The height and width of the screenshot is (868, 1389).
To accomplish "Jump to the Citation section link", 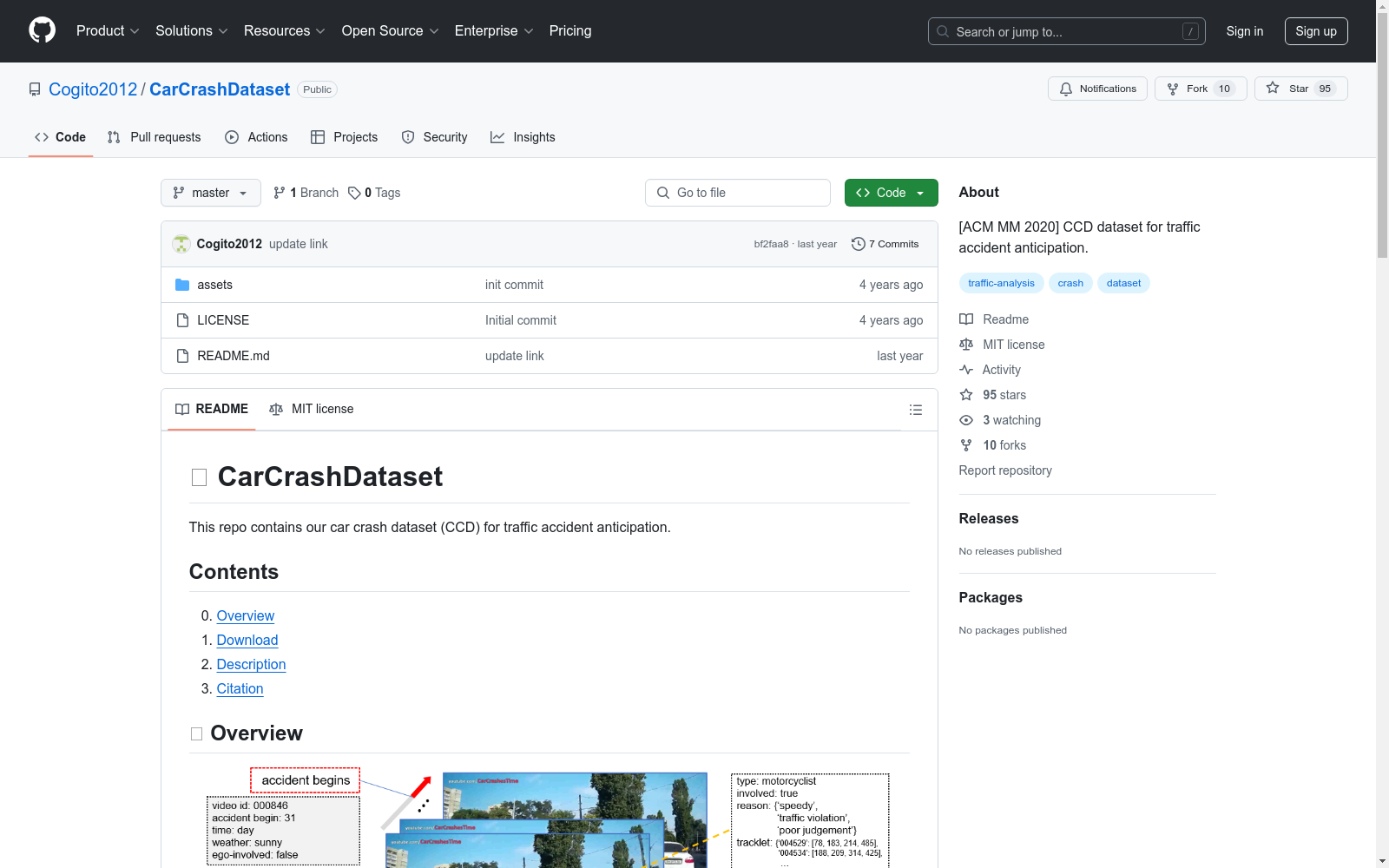I will coord(240,688).
